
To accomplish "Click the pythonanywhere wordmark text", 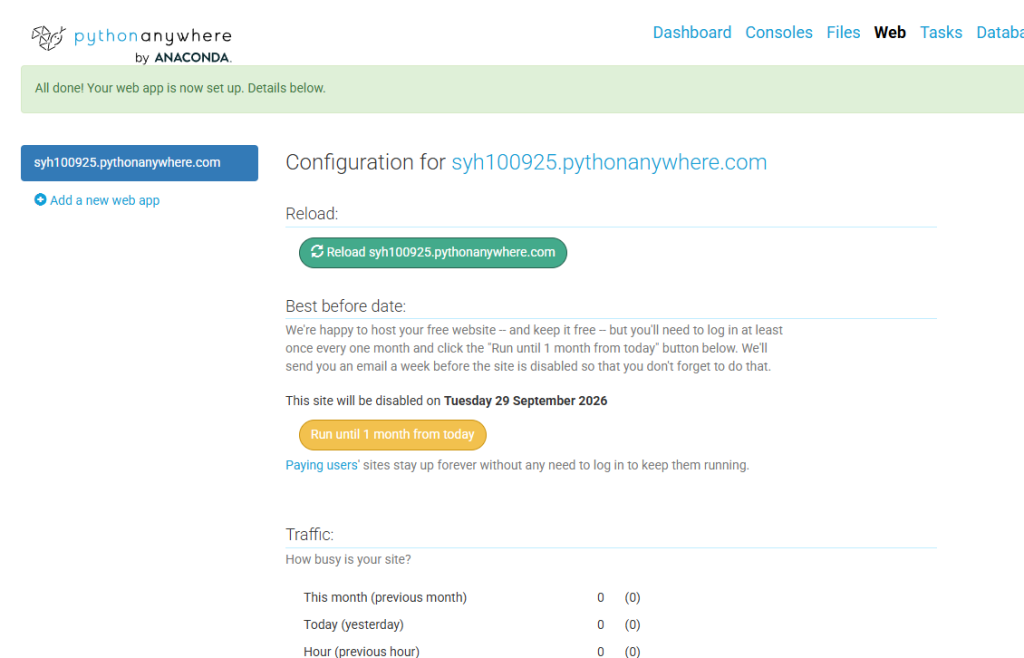I will 153,37.
